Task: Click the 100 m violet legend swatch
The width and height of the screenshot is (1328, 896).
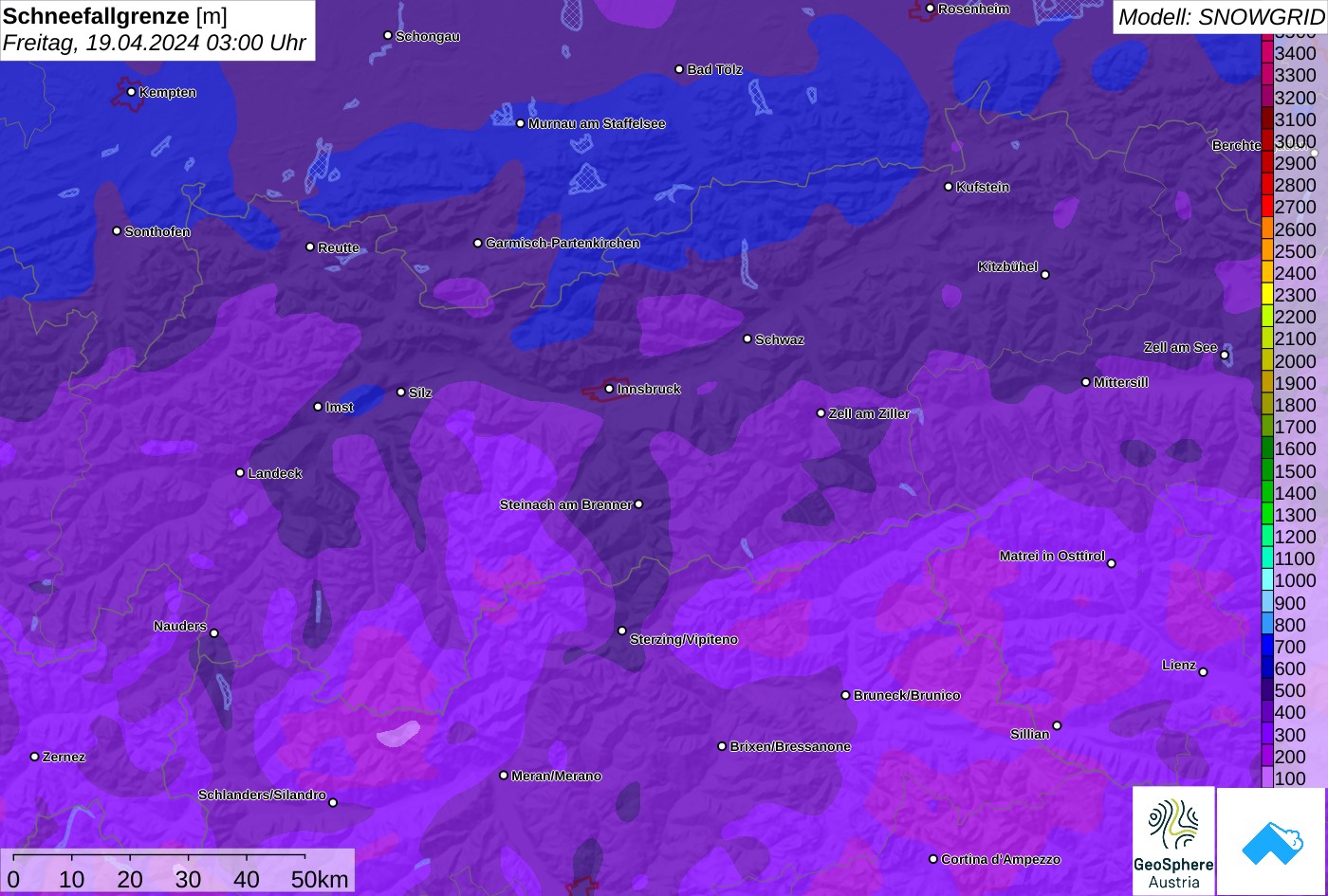Action: [x=1266, y=778]
